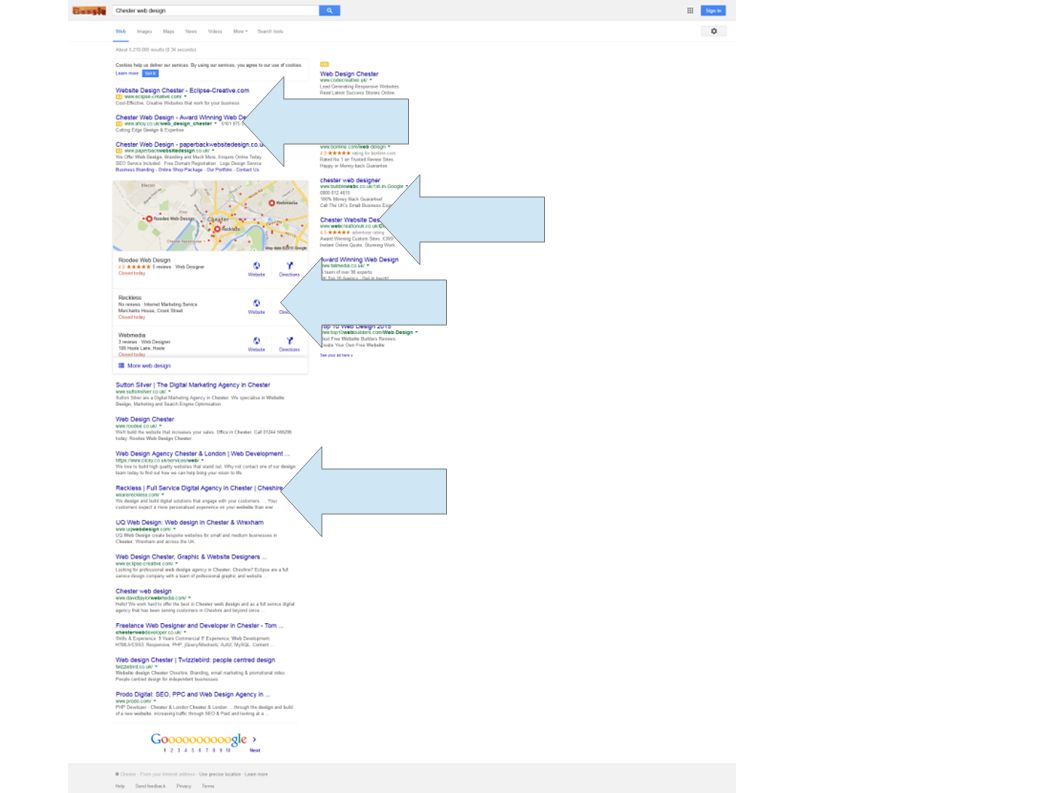
Task: Open the Send feedback footer link
Action: click(150, 786)
